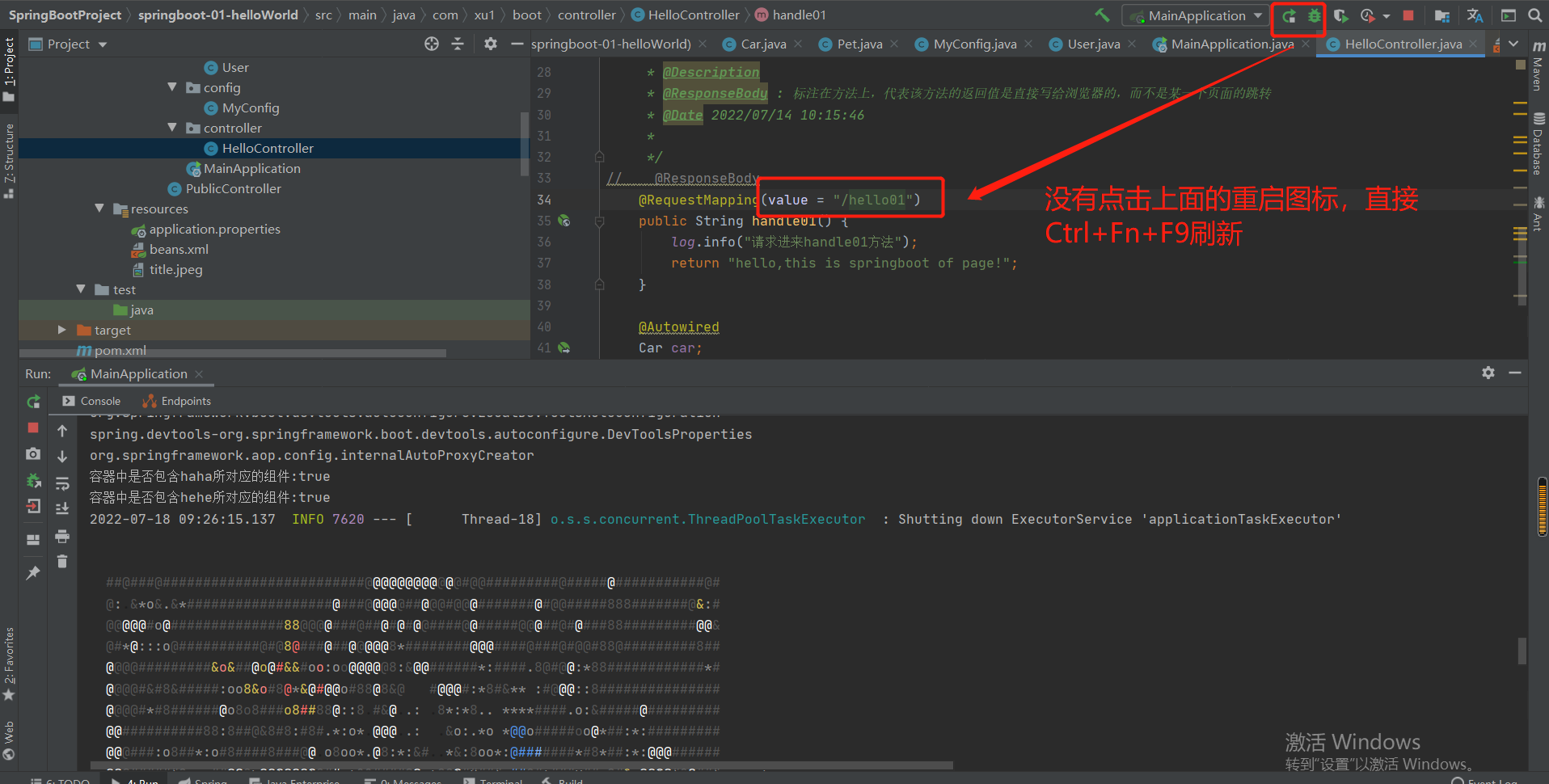Show hidden editor tabs dropdown

tap(1513, 44)
